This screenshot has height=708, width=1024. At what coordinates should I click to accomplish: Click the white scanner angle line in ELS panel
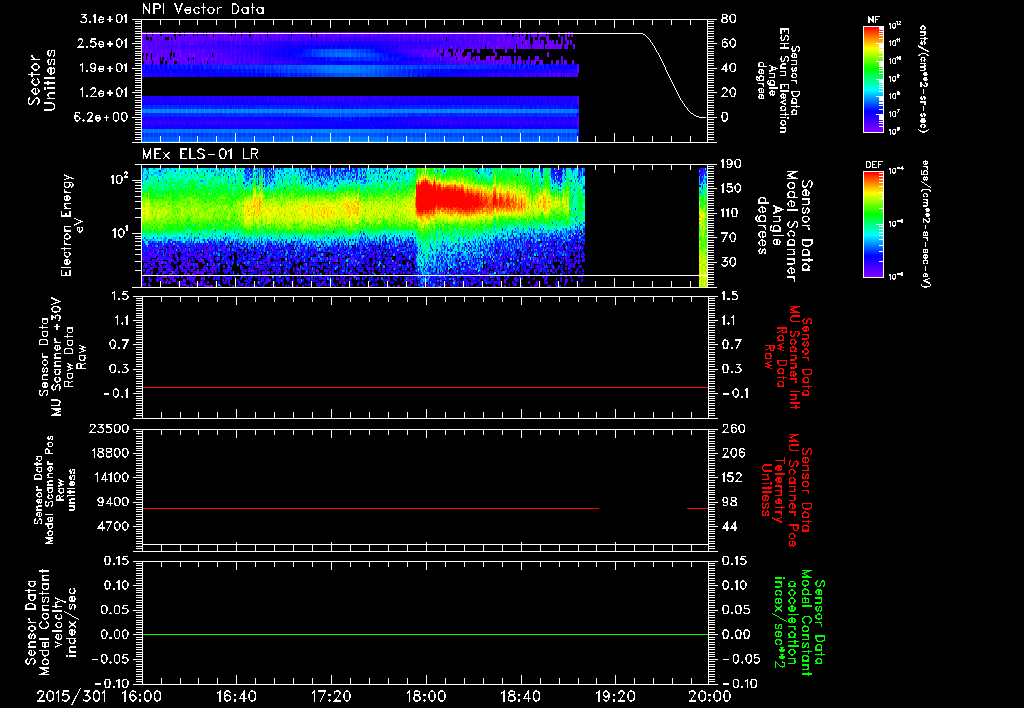coord(424,275)
